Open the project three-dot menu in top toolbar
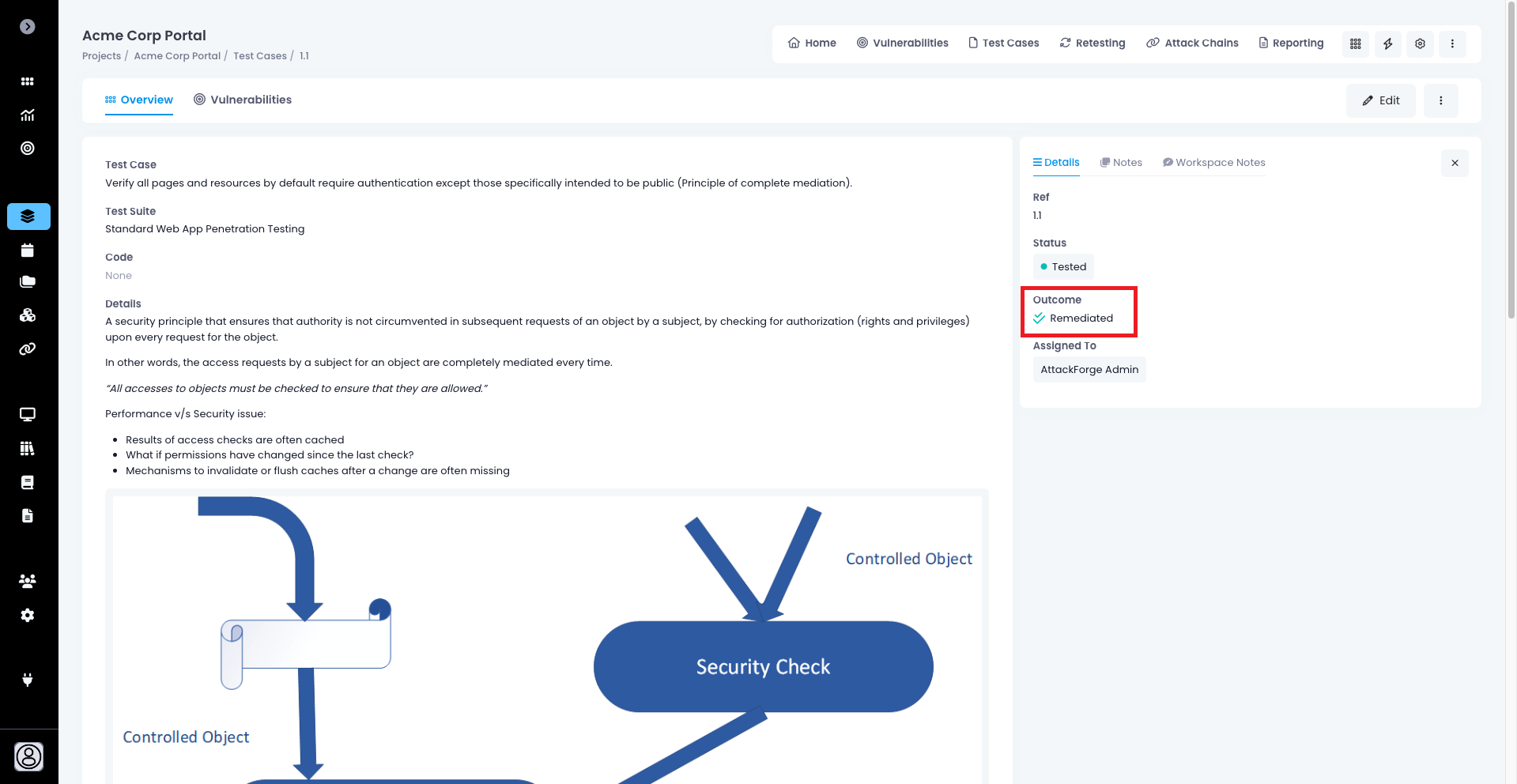Image resolution: width=1517 pixels, height=784 pixels. click(x=1452, y=44)
